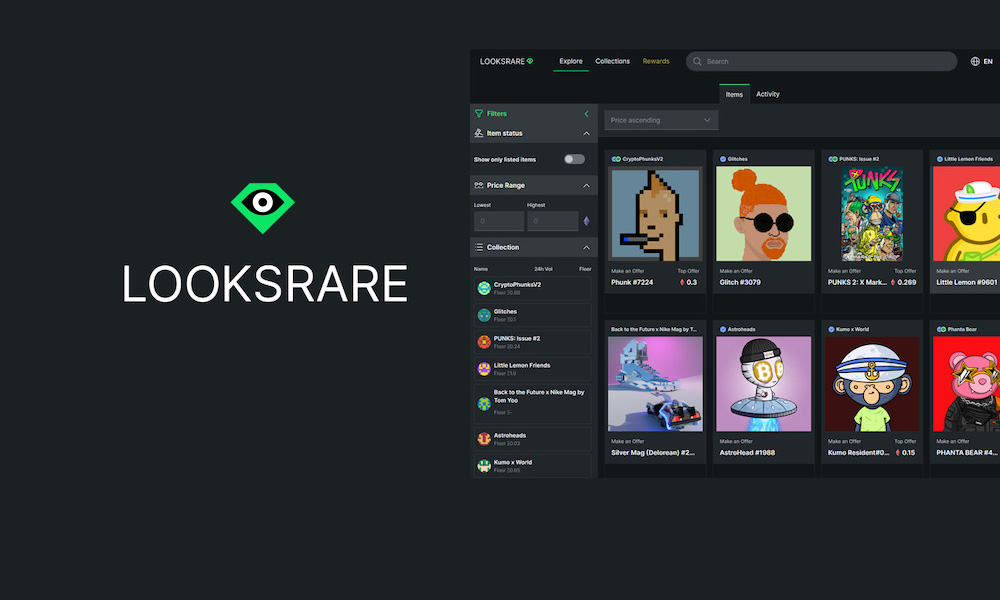
Task: Switch to the Activity tab
Action: pyautogui.click(x=768, y=94)
